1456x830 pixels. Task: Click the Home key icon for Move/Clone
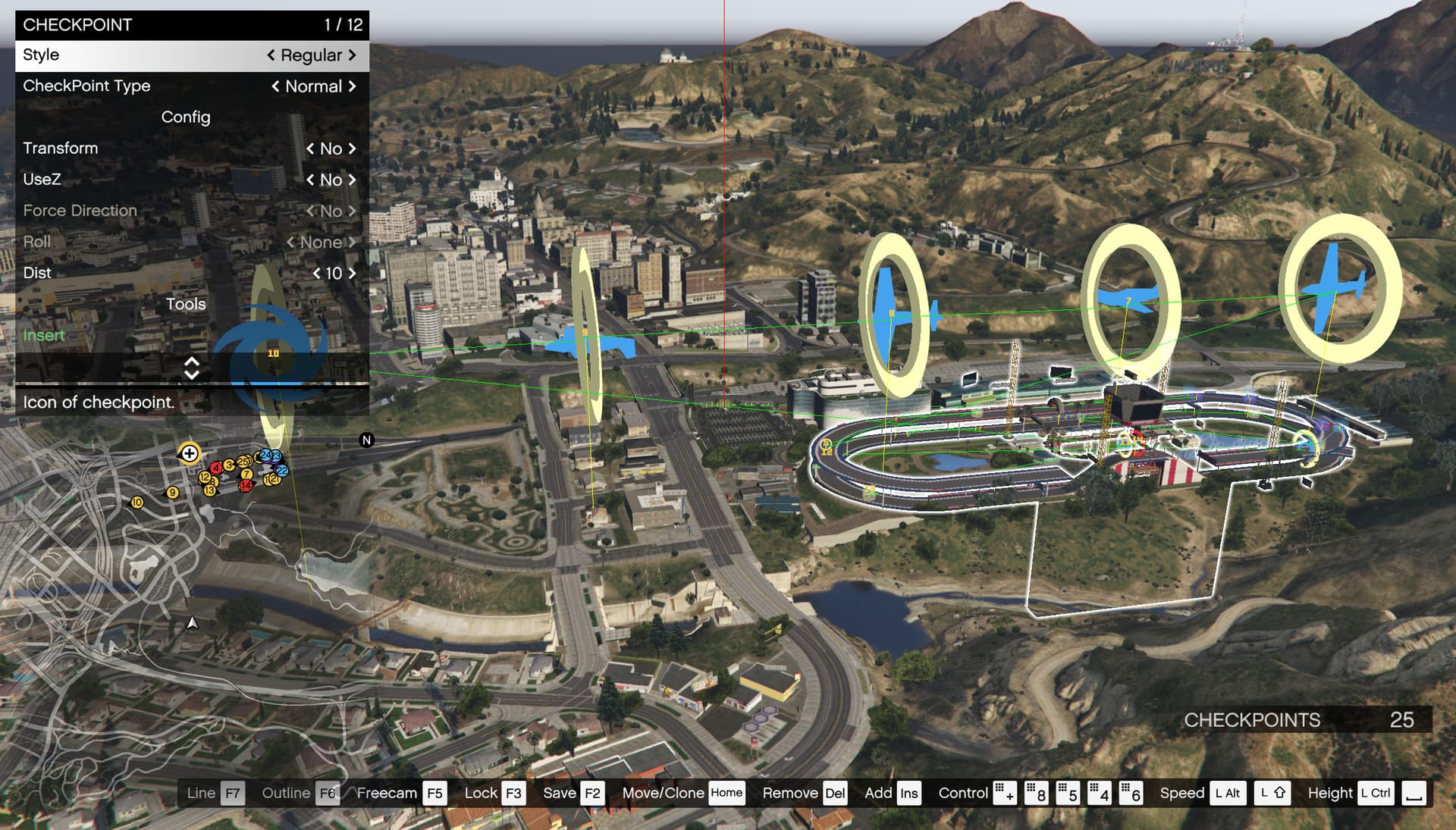pos(726,793)
